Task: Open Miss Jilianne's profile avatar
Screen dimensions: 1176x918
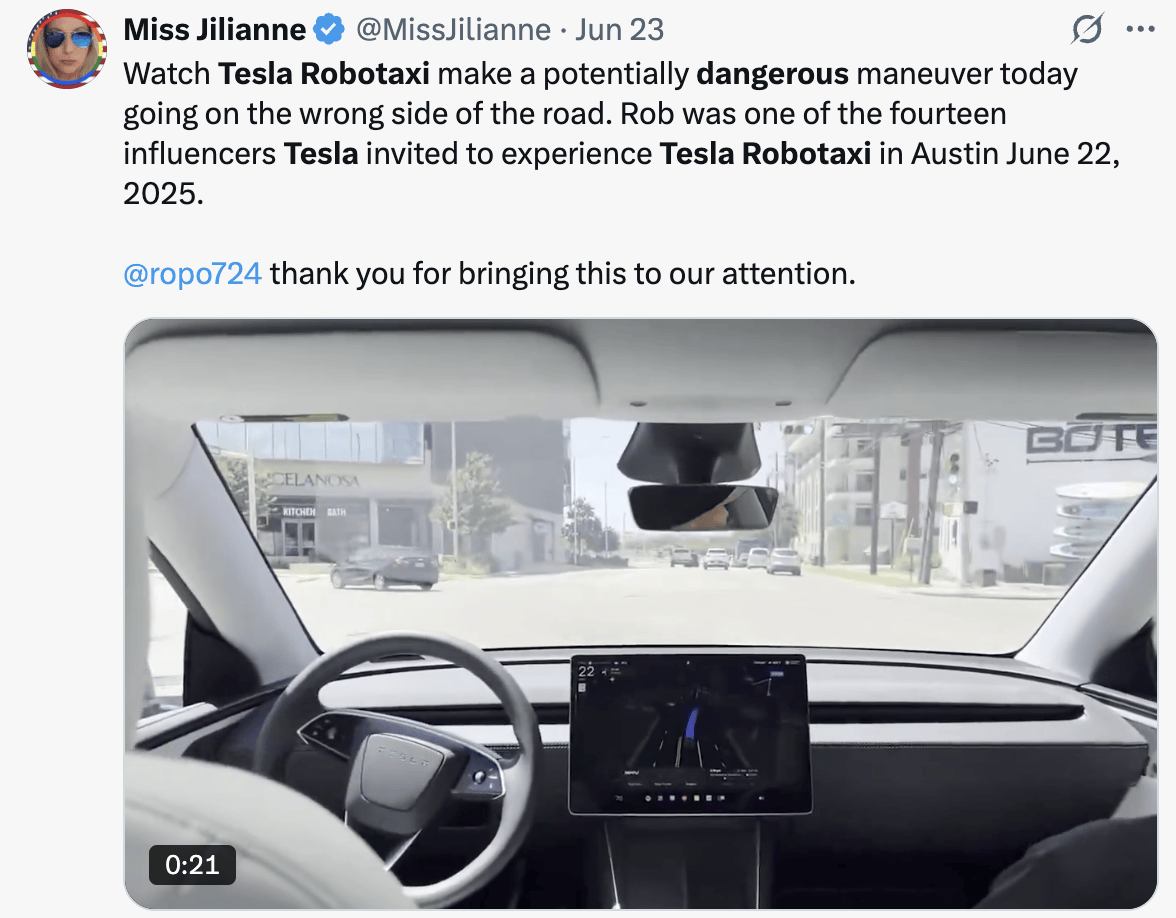Action: [x=67, y=50]
